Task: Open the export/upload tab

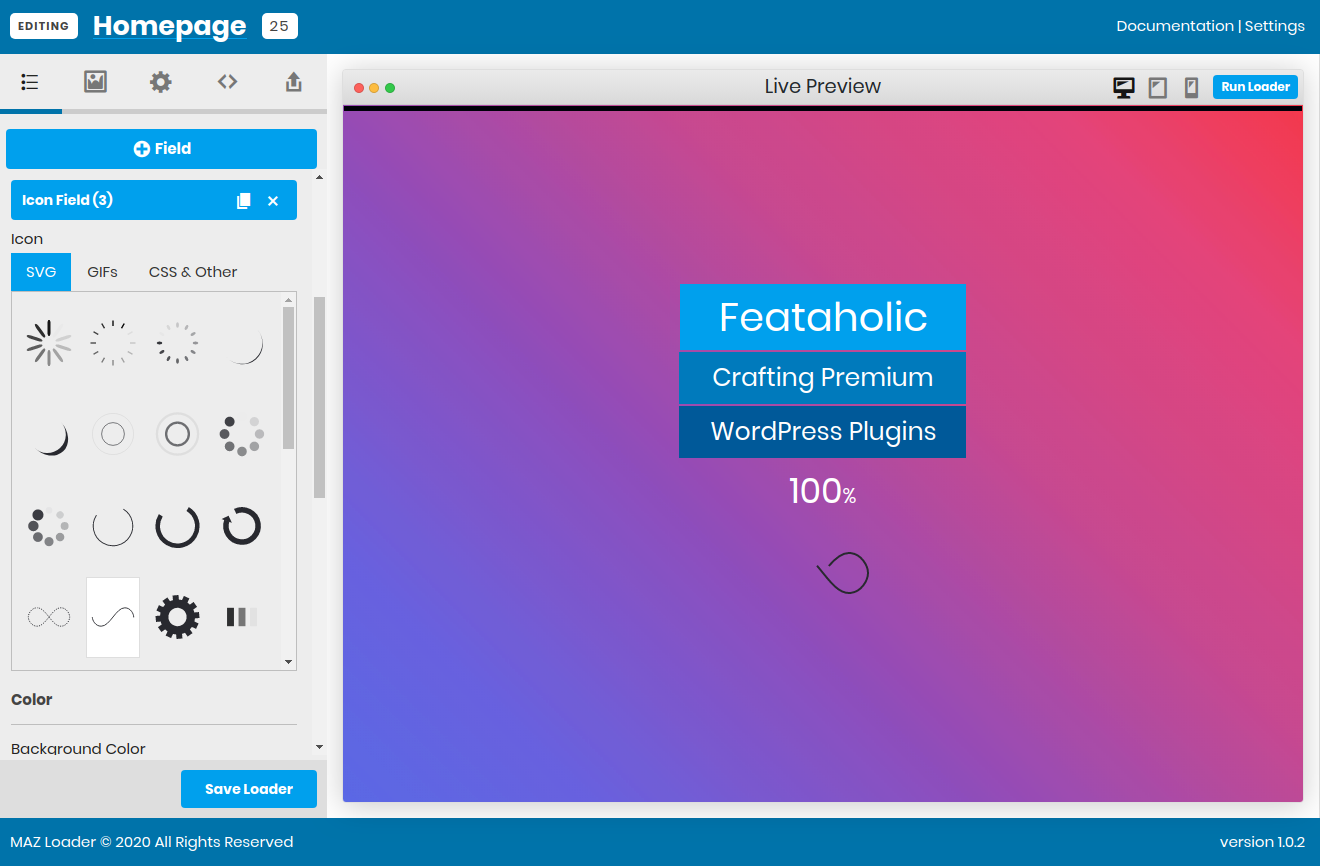Action: point(293,82)
